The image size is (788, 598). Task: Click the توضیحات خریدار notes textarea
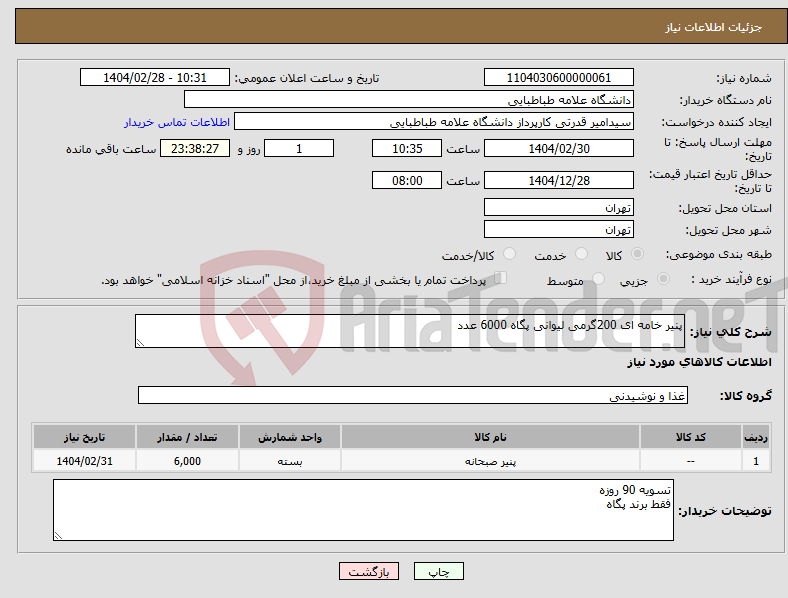(x=363, y=510)
